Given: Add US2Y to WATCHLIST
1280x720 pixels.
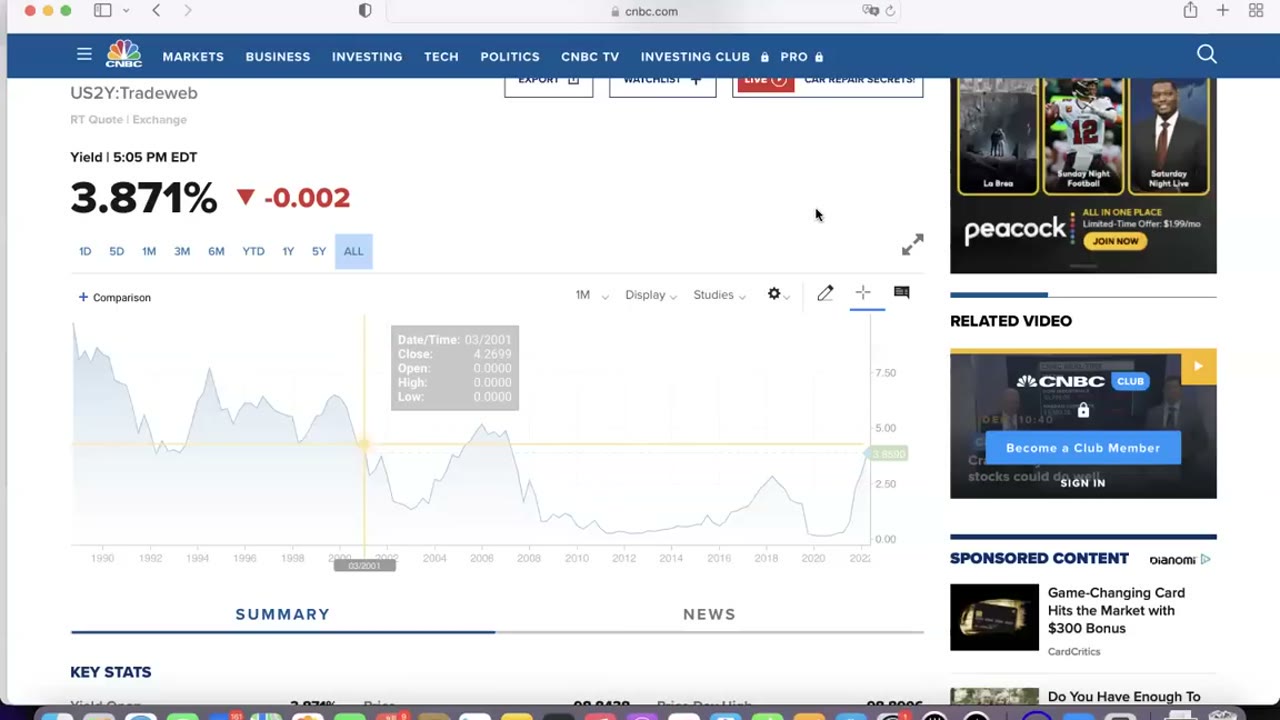Looking at the screenshot, I should [662, 82].
